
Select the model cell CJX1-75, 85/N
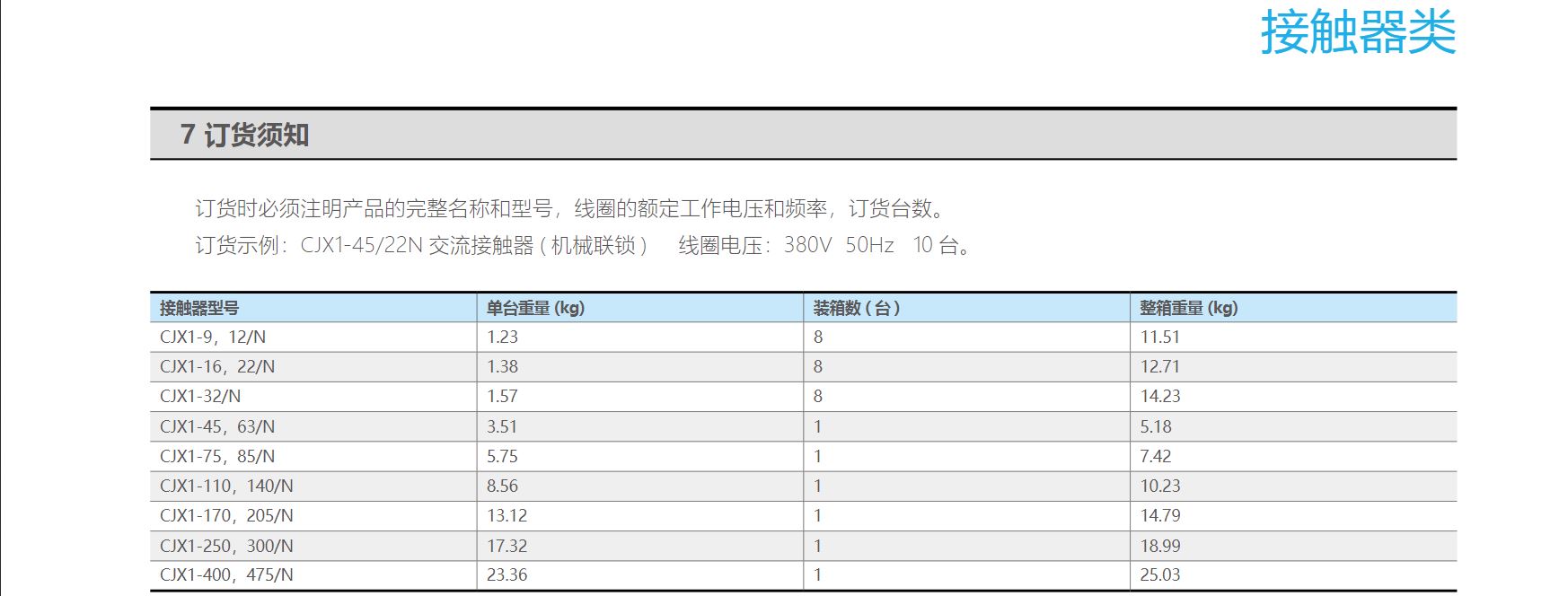click(x=217, y=457)
